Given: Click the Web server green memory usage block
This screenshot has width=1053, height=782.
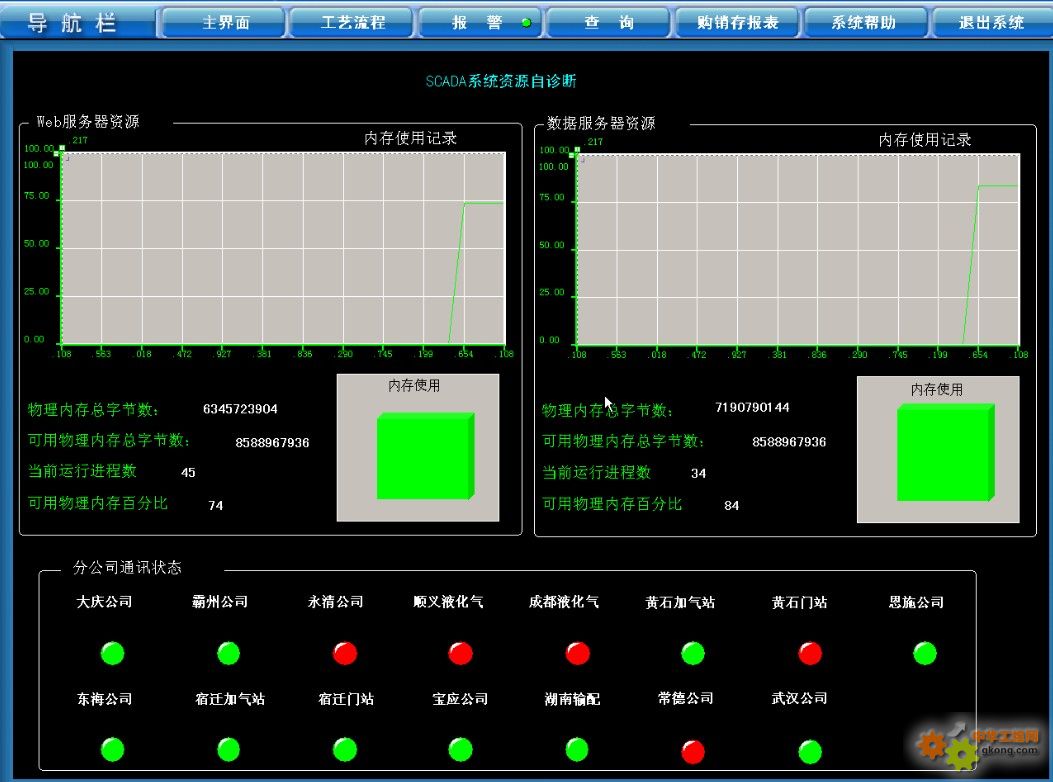Looking at the screenshot, I should coord(424,456).
